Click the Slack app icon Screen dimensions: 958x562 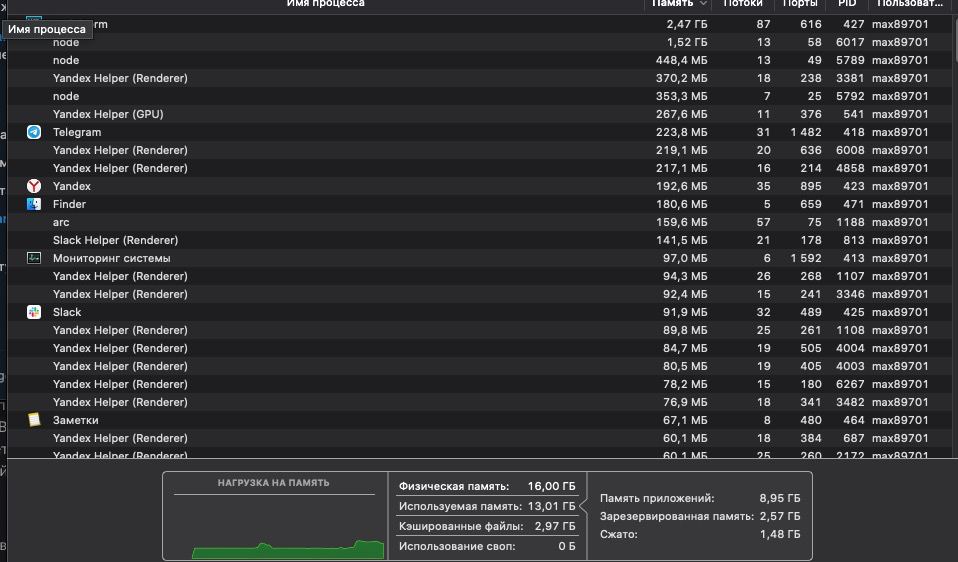[x=34, y=312]
